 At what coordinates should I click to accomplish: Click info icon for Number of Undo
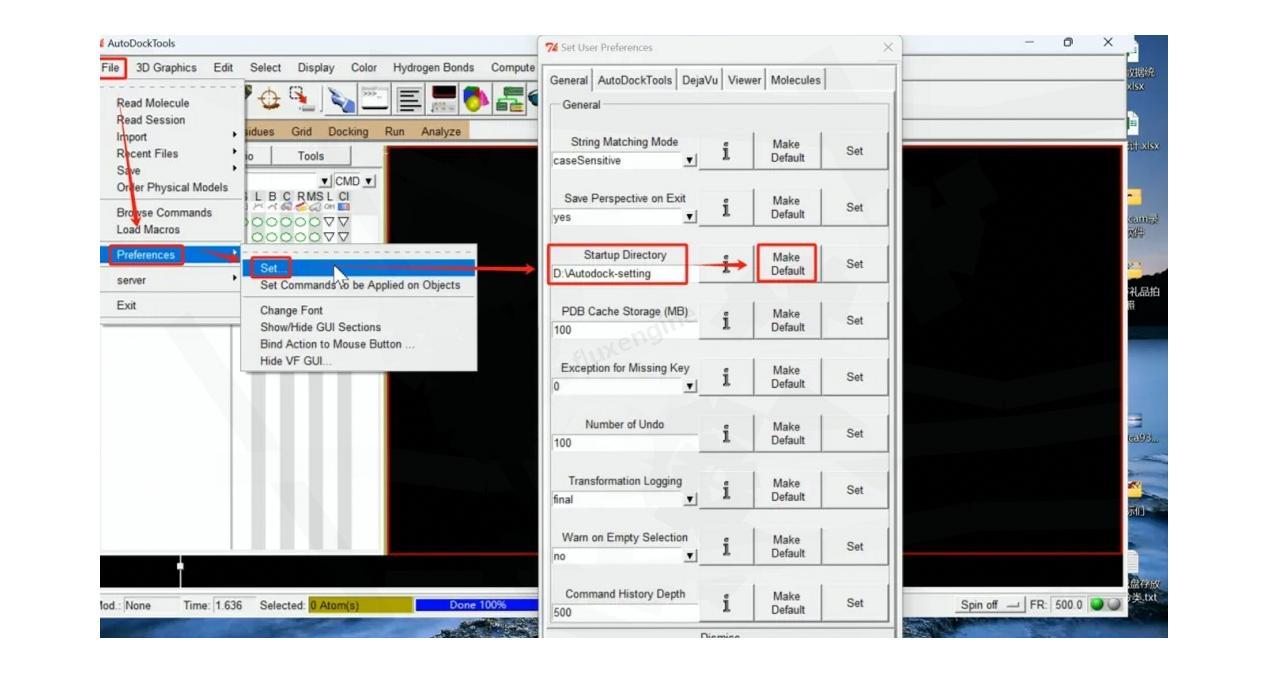pyautogui.click(x=726, y=433)
